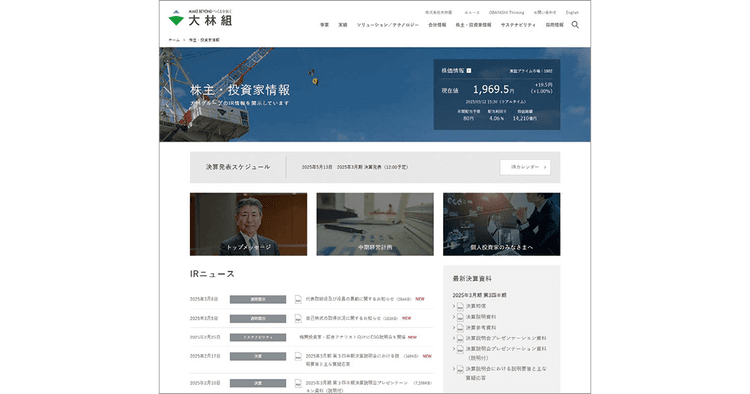Open 自己株式の取得状況 news link
The width and height of the screenshot is (750, 394).
pyautogui.click(x=343, y=318)
